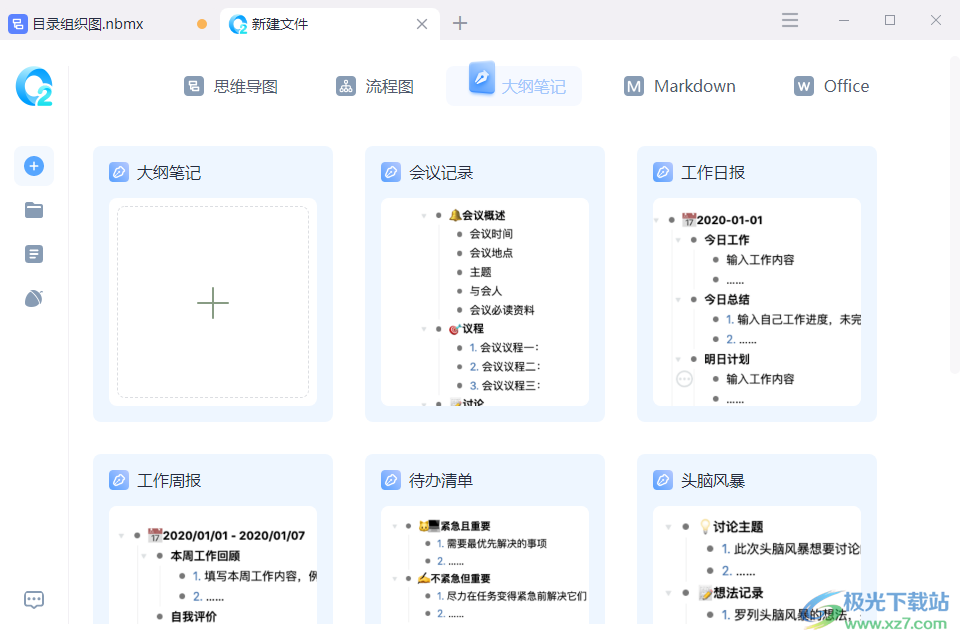Viewport: 960px width, 640px height.
Task: Select the Office category
Action: [831, 86]
